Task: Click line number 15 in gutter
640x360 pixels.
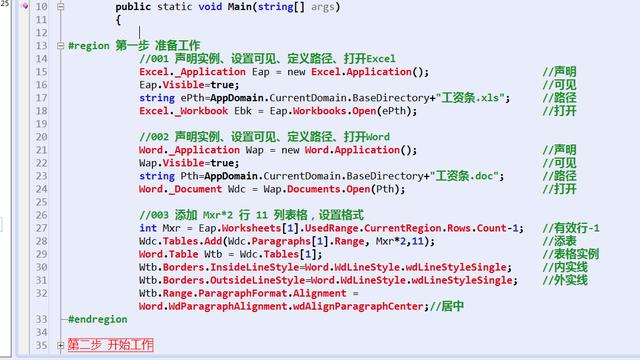Action: click(41, 72)
